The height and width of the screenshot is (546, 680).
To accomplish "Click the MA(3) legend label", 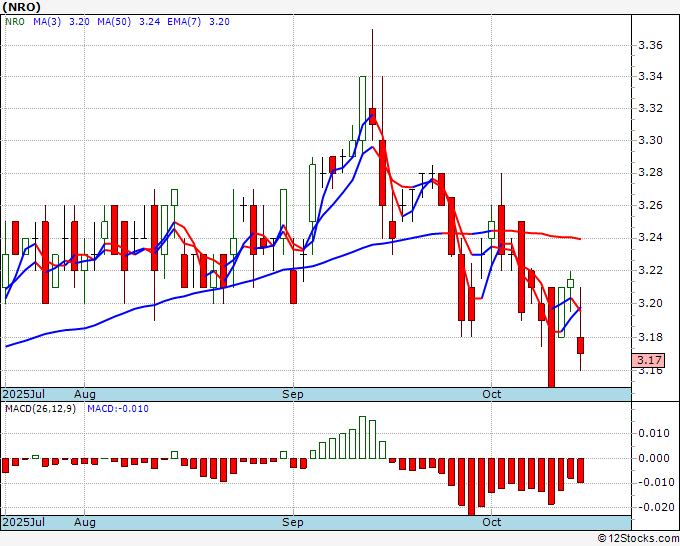I will [x=47, y=22].
